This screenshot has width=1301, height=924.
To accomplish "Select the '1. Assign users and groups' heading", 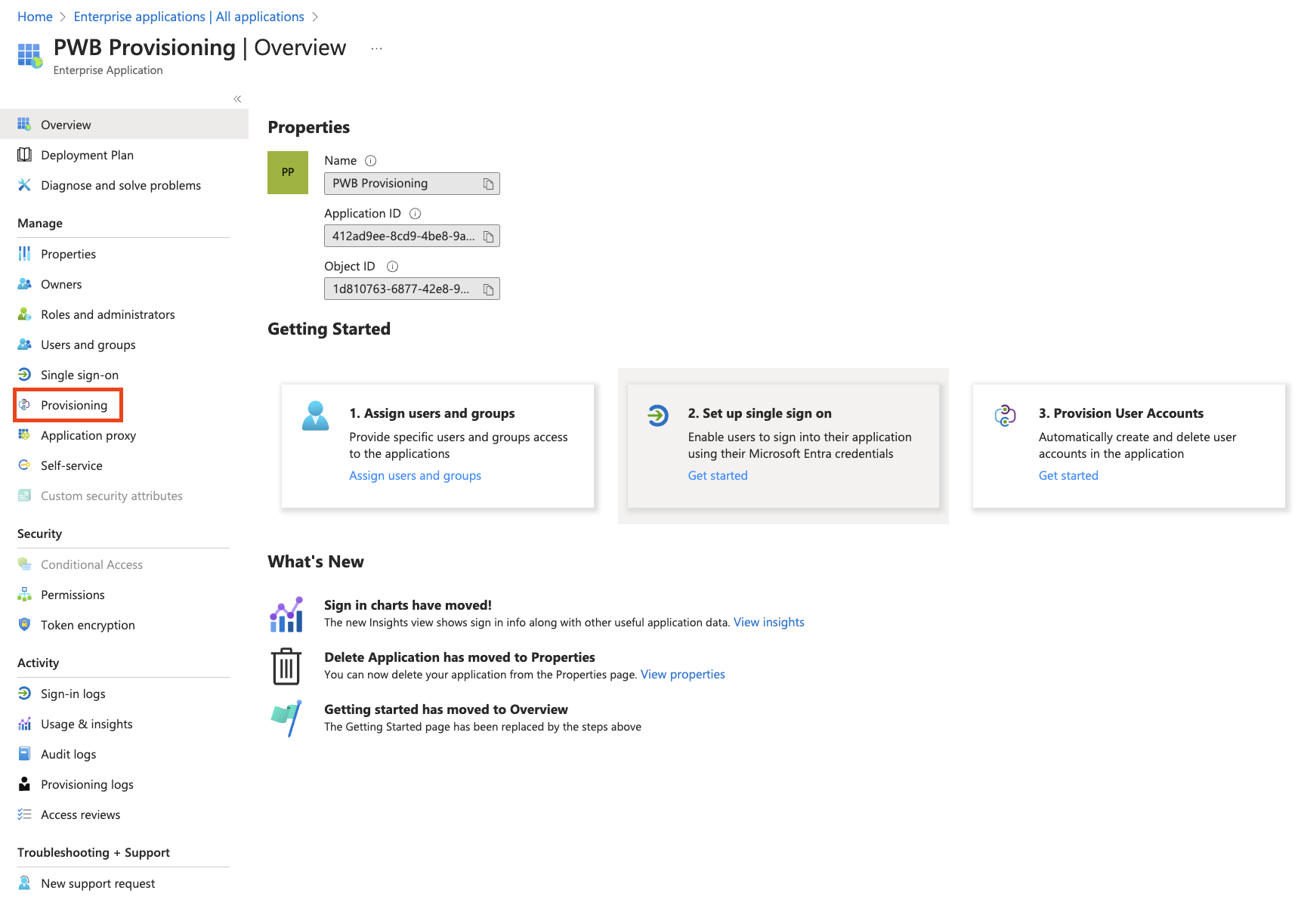I will 431,413.
